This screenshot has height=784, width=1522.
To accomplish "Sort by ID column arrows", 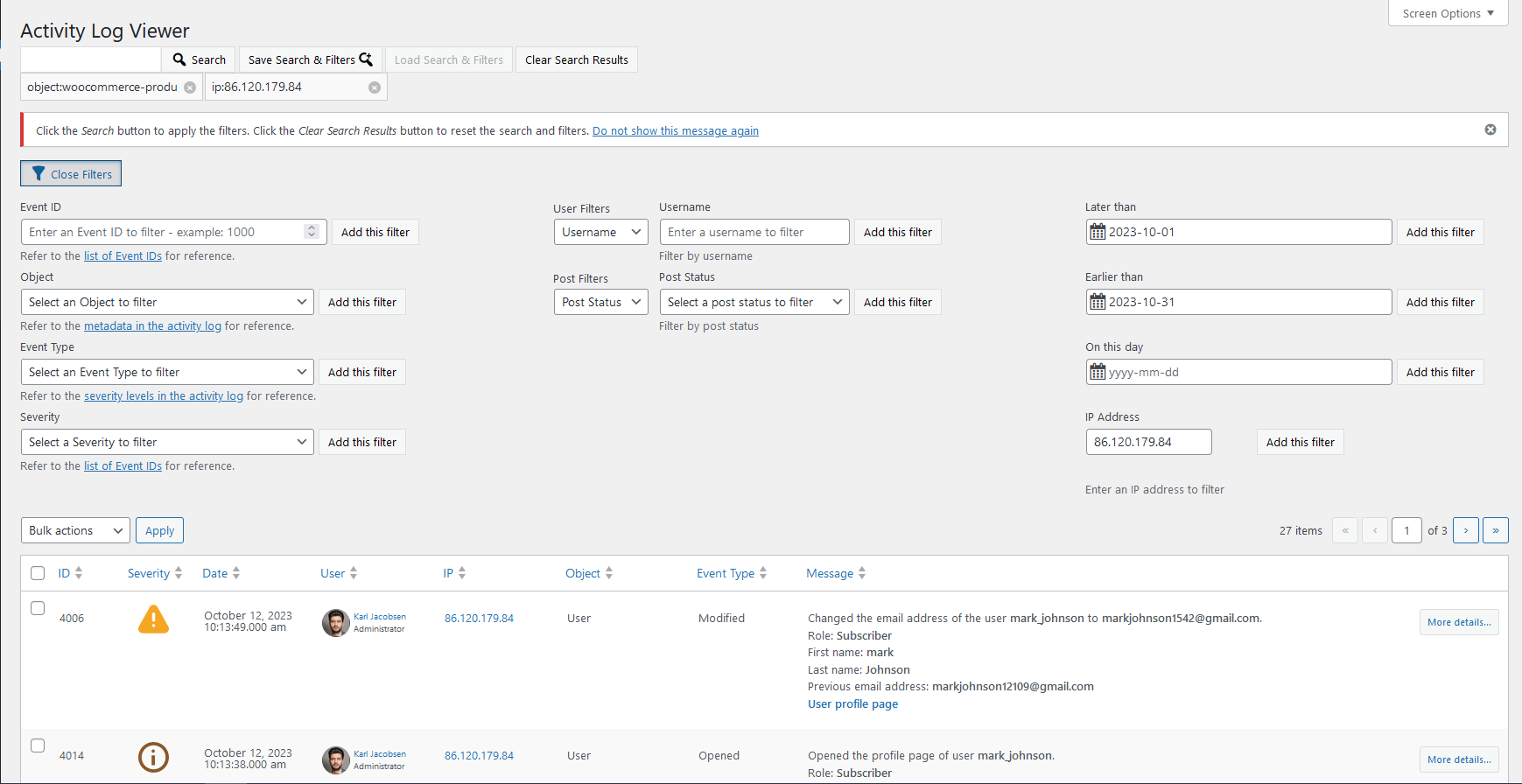I will pyautogui.click(x=79, y=573).
